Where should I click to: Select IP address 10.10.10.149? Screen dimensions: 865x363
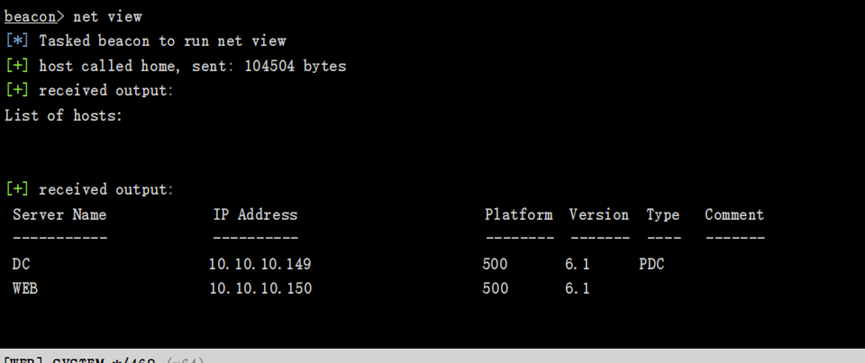click(x=260, y=264)
